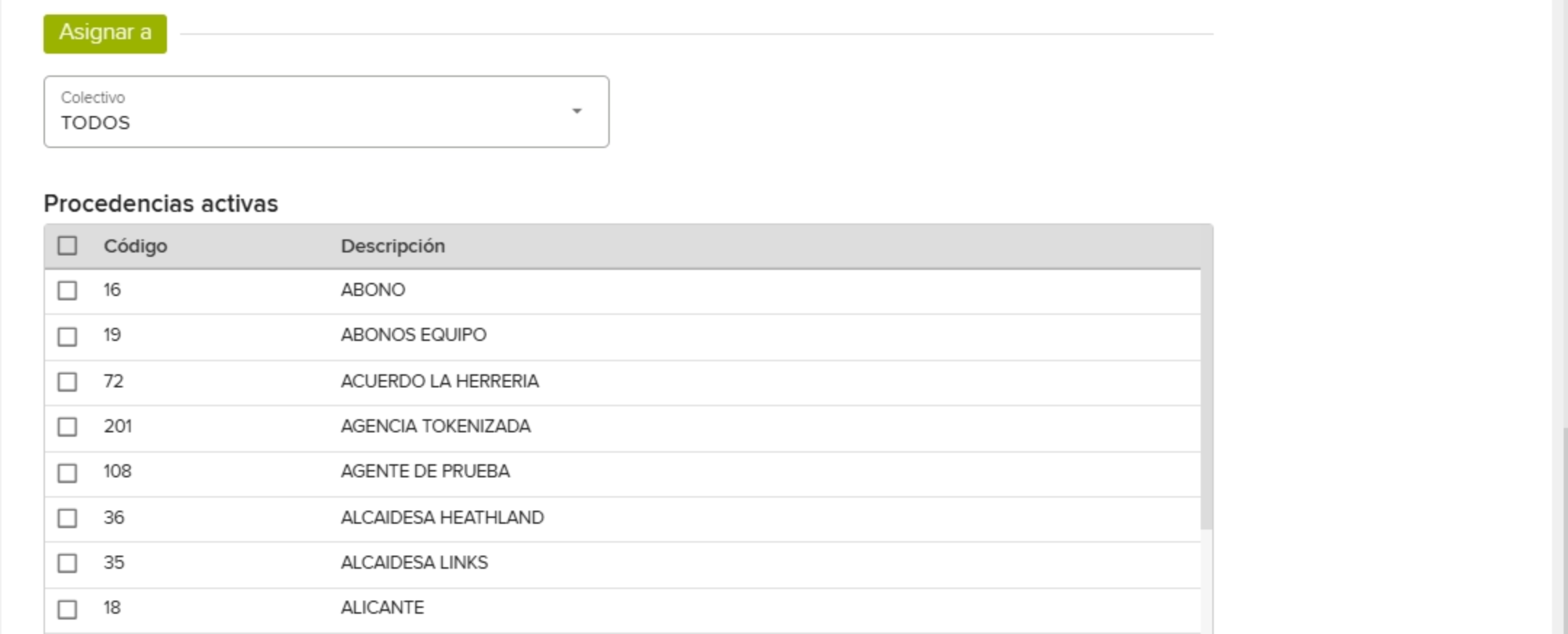The height and width of the screenshot is (634, 1568).
Task: Check the ABONOS EQUIPO row checkbox
Action: 68,337
